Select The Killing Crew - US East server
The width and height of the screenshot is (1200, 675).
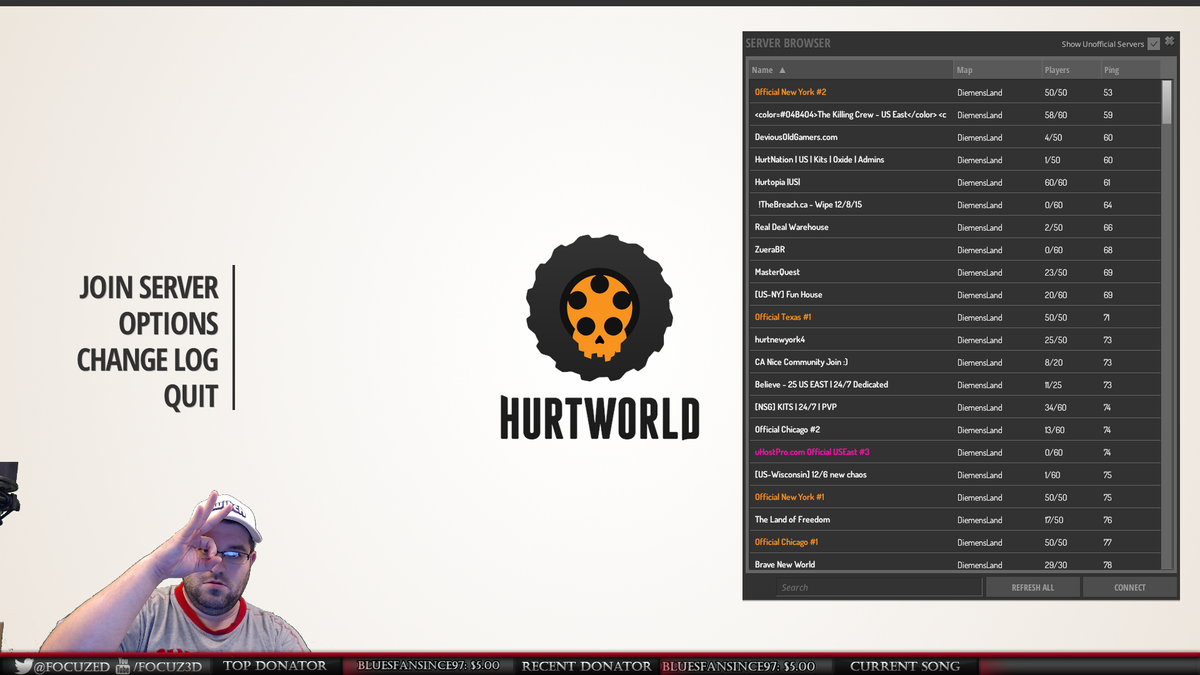[x=955, y=115]
